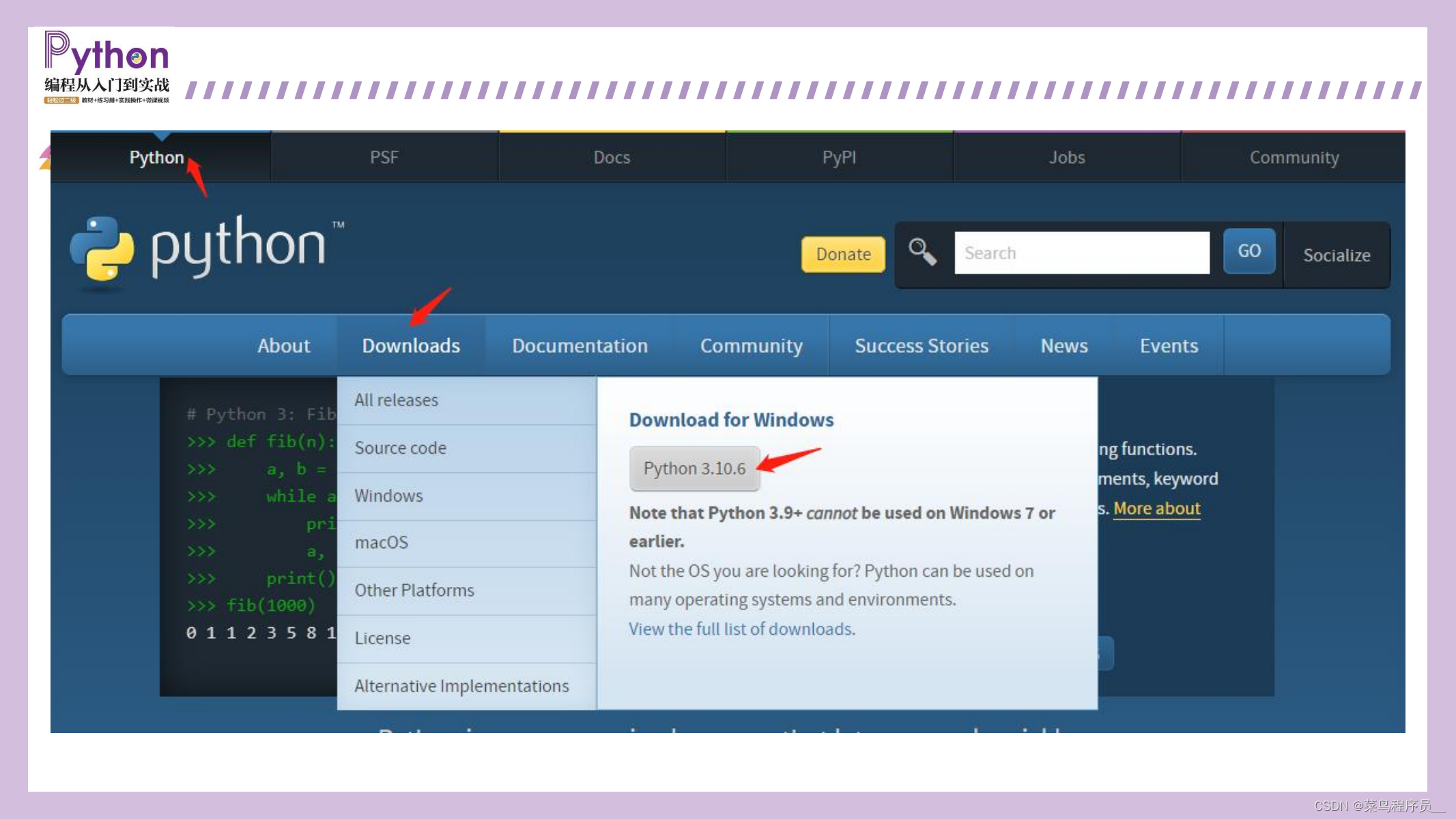Focus the Search input field

1082,253
